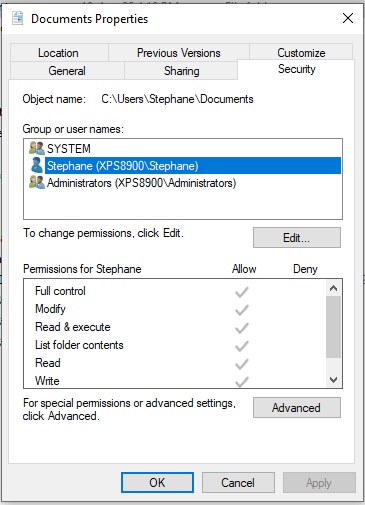Click the Full control Allow checkmark
Screen dimensions: 365x505
click(x=242, y=292)
